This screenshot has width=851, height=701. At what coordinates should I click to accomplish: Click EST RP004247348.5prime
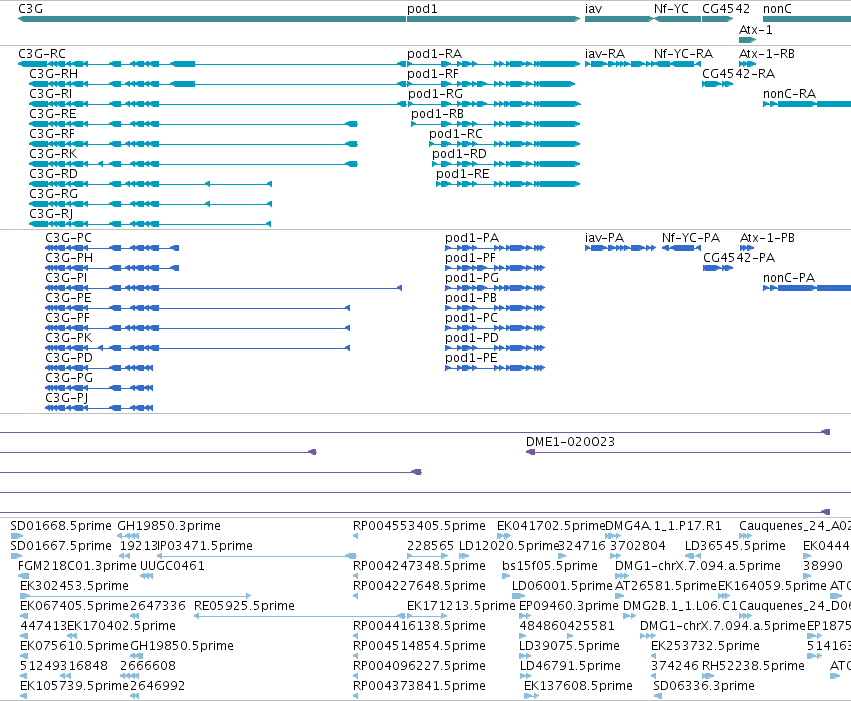click(355, 576)
